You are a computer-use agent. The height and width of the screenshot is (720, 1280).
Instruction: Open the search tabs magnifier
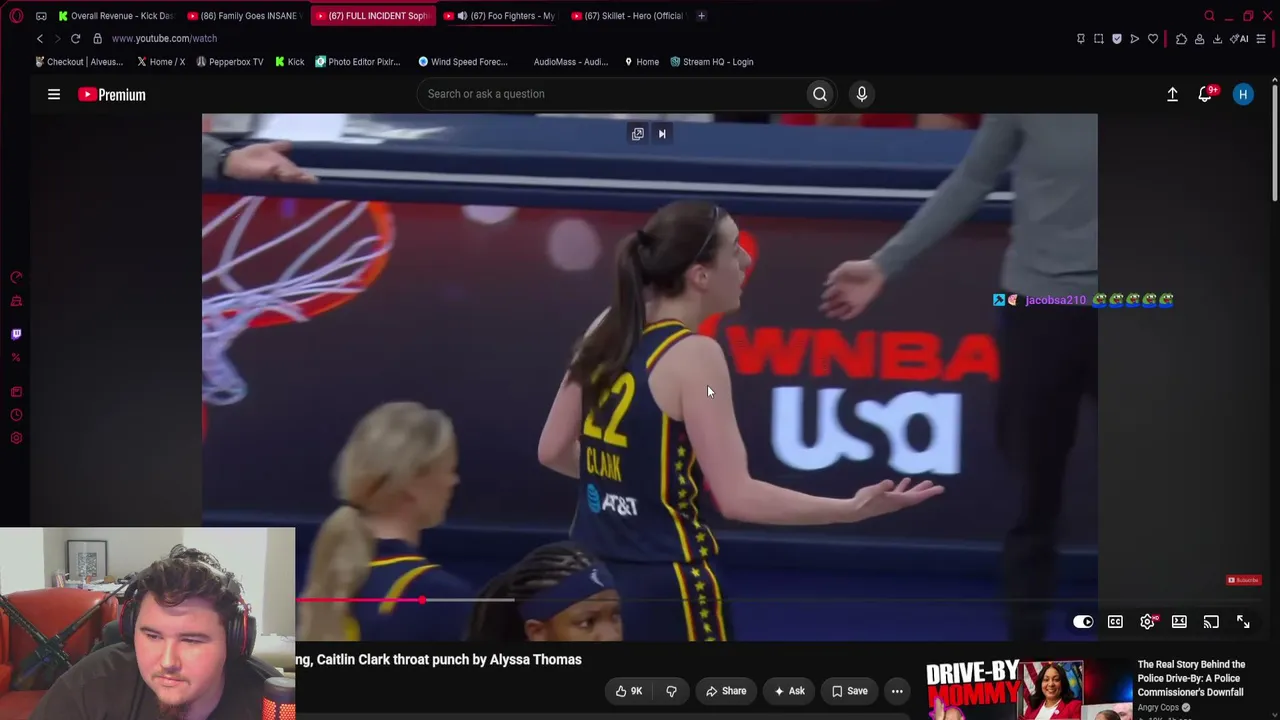[x=1209, y=16]
